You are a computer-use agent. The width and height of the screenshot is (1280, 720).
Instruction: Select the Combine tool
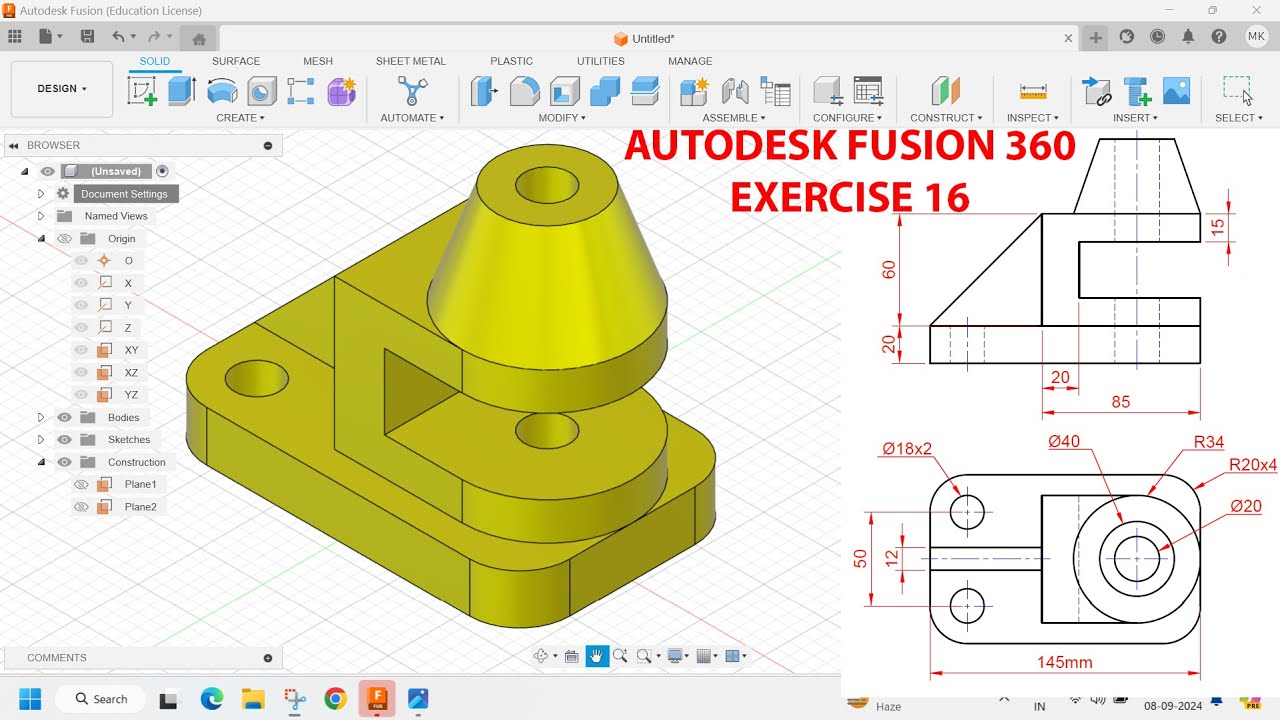coord(605,91)
